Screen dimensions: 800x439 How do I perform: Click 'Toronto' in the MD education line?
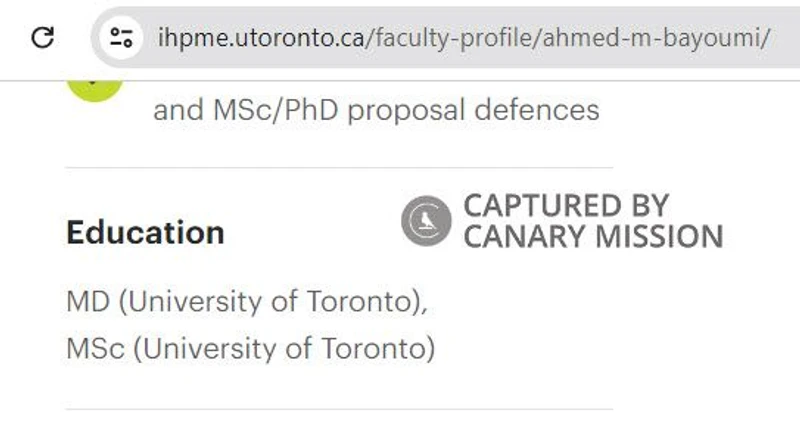tap(359, 301)
